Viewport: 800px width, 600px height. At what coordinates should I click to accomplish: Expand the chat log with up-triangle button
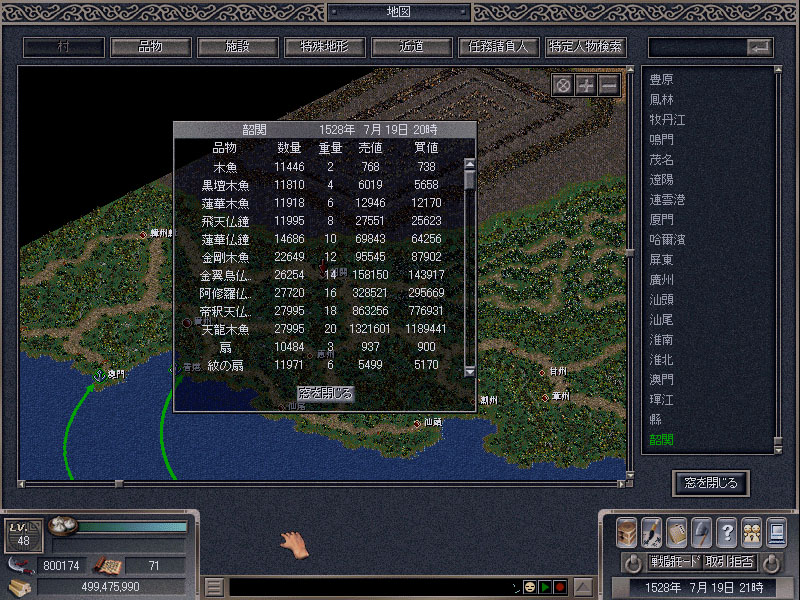point(584,586)
